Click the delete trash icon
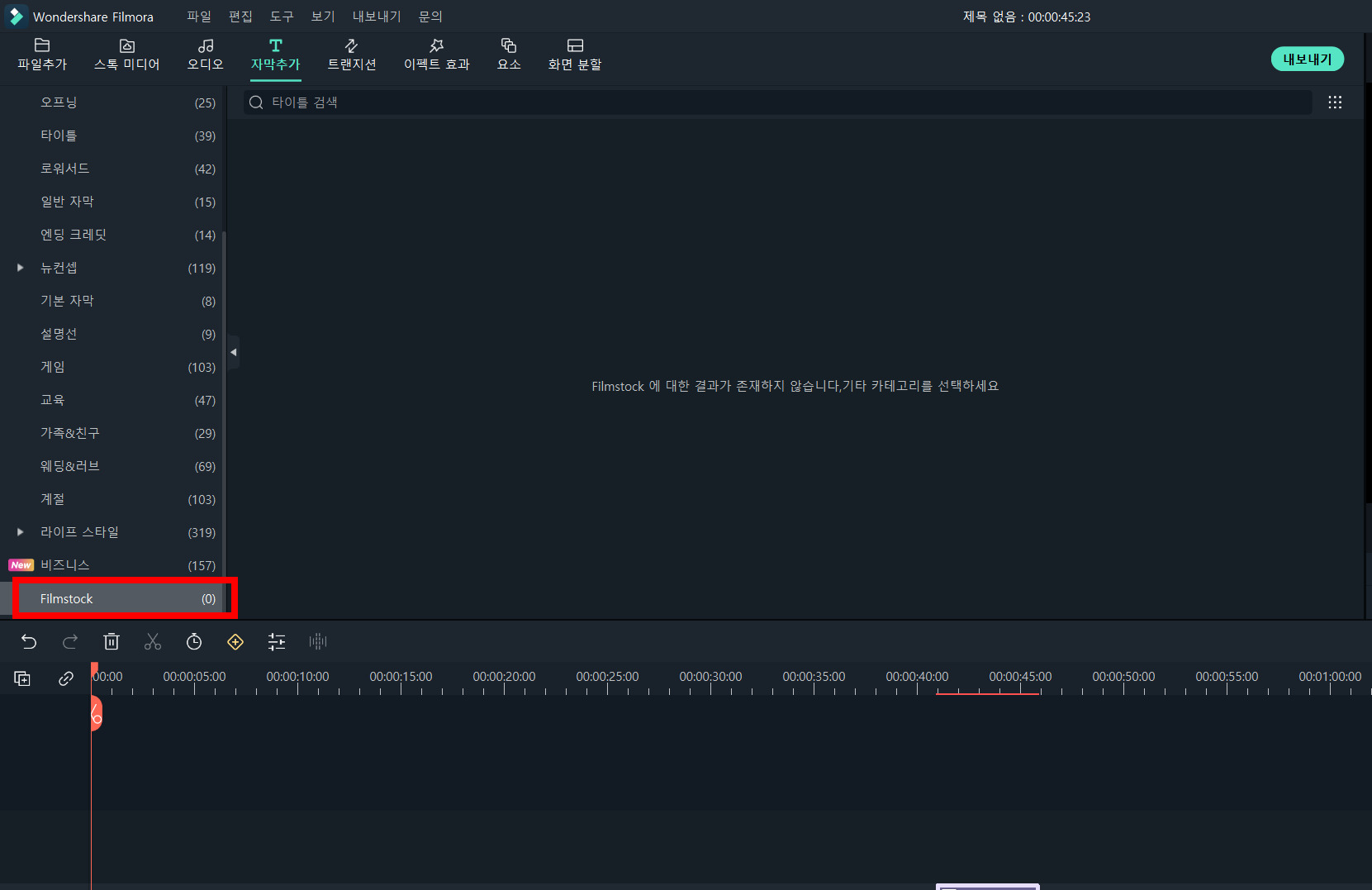 112,641
